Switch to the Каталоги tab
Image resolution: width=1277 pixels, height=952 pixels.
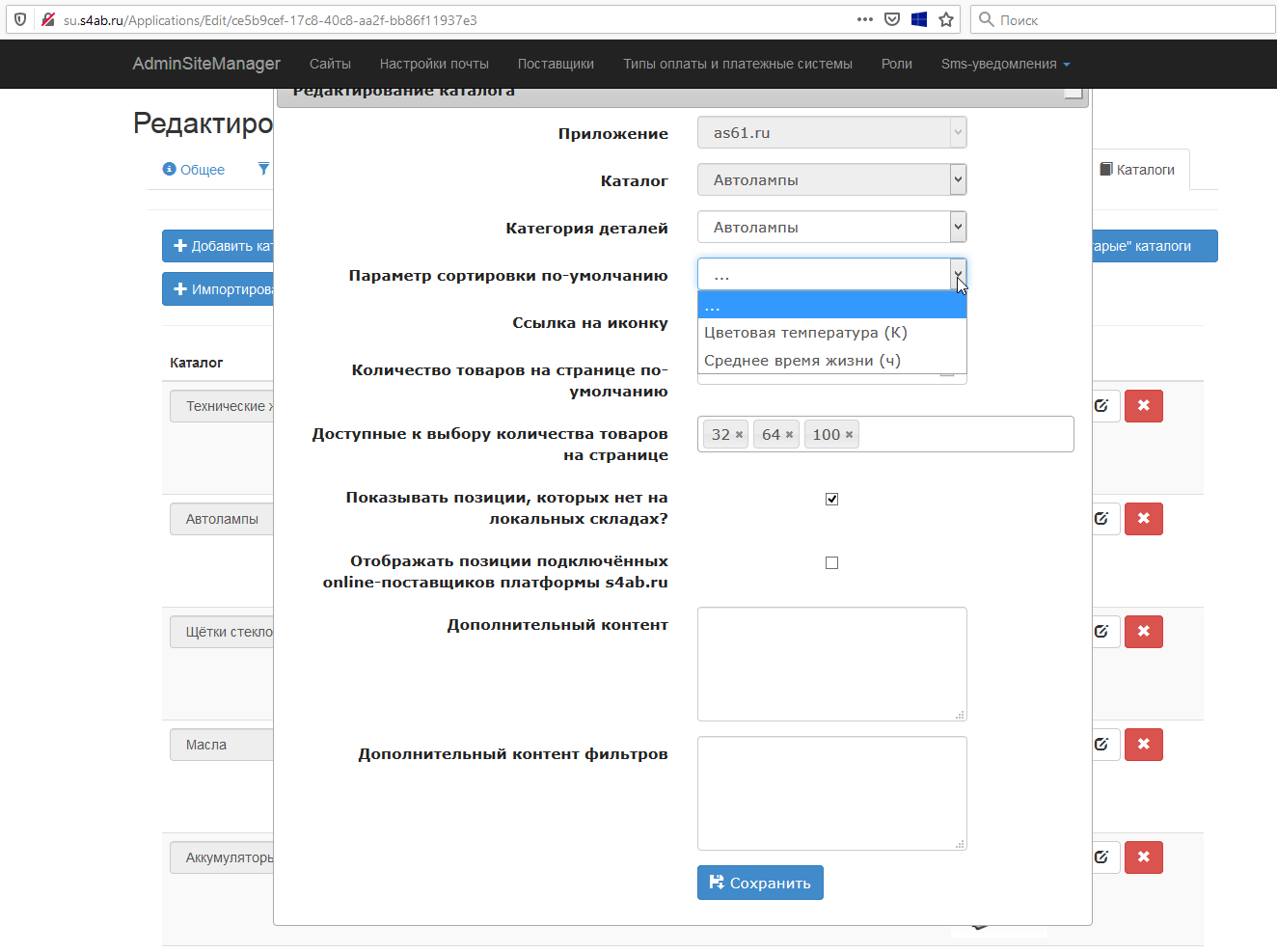[x=1138, y=170]
